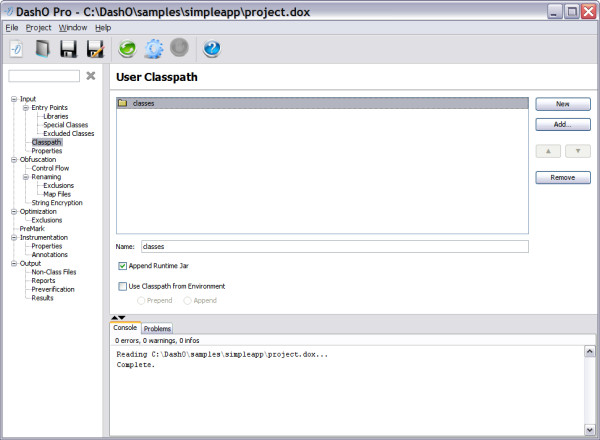
Task: Click the Add... button
Action: click(x=563, y=124)
